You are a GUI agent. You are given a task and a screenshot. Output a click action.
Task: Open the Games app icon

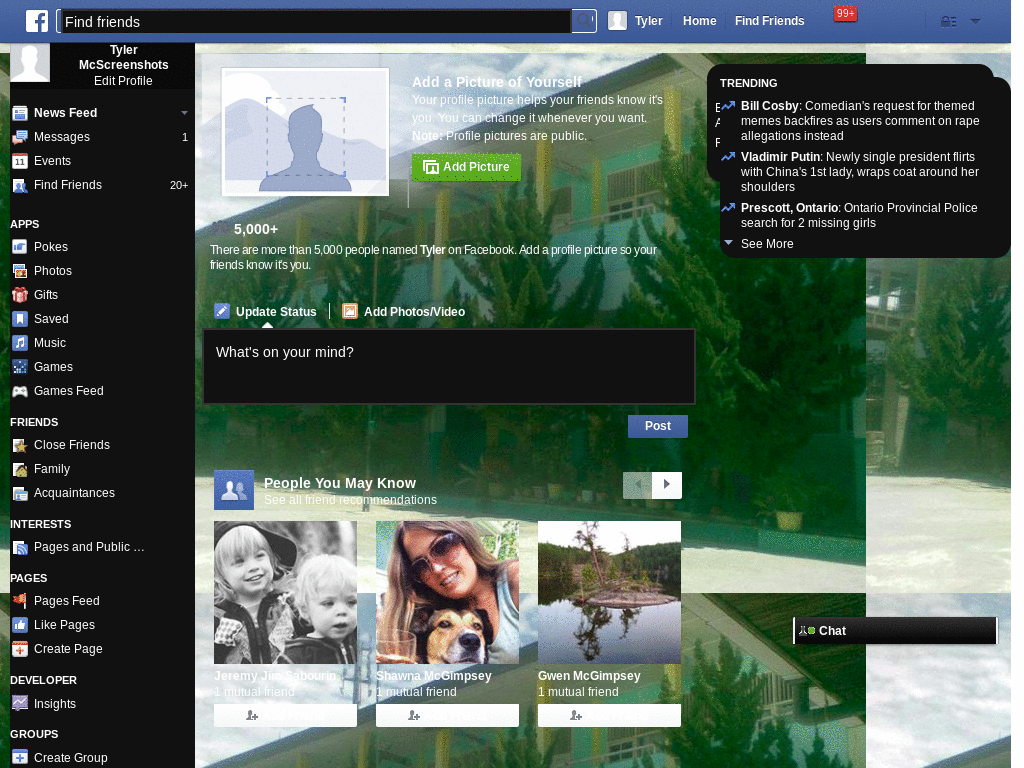coord(20,367)
